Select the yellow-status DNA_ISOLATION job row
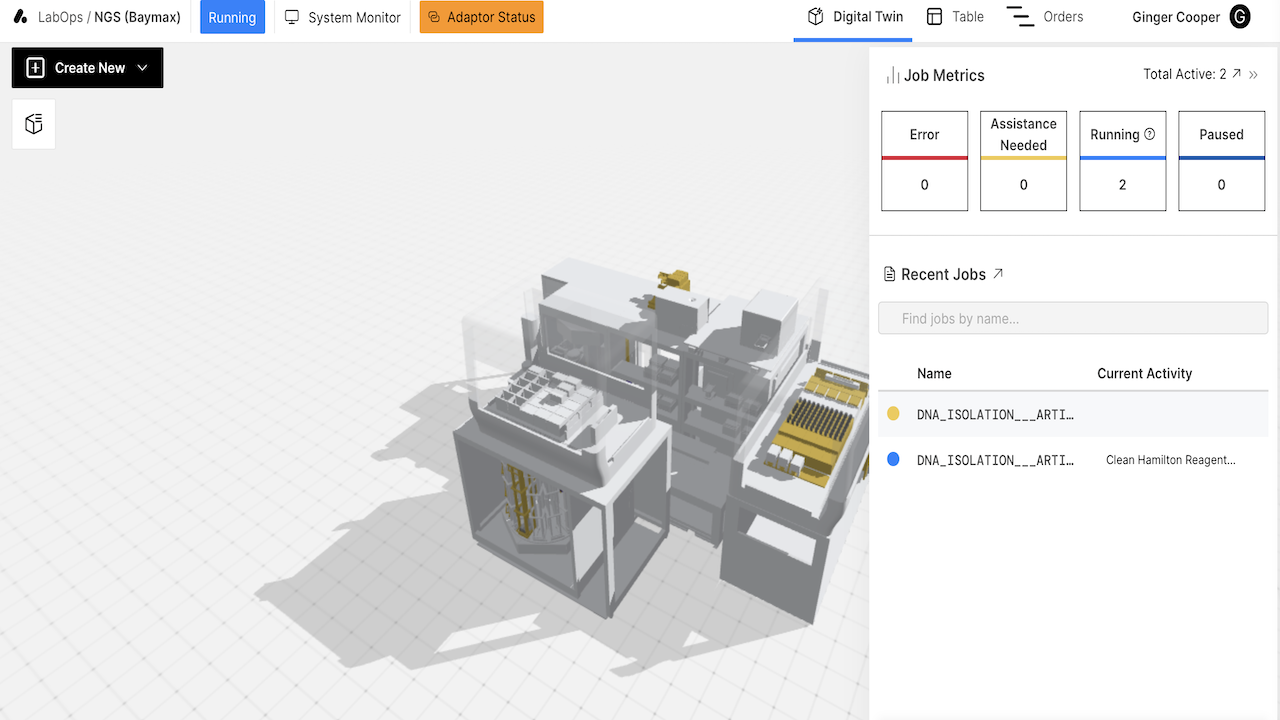The image size is (1280, 720). coord(1073,414)
